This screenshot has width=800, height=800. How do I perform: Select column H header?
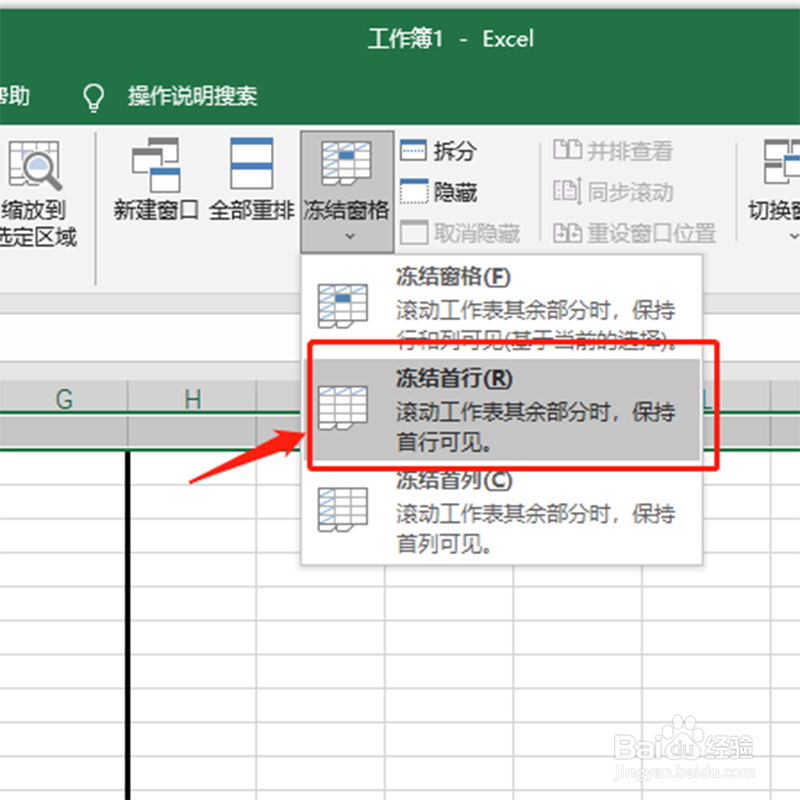click(x=192, y=398)
